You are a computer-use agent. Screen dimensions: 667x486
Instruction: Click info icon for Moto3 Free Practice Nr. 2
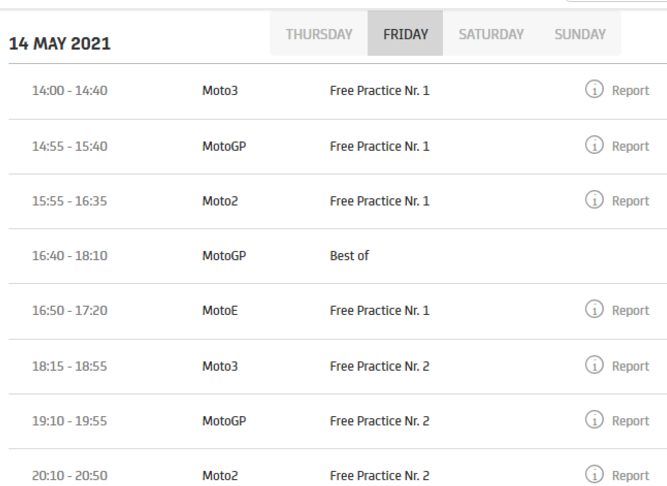tap(593, 366)
